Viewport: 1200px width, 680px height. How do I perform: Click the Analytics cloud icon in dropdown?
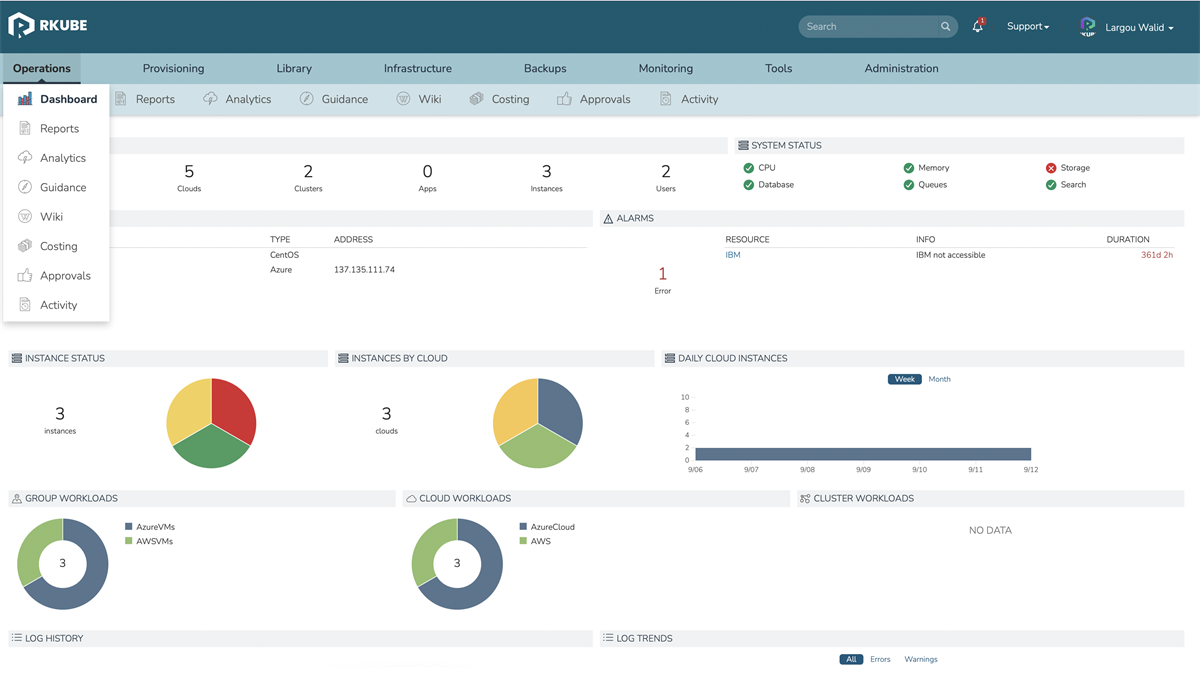coord(25,158)
